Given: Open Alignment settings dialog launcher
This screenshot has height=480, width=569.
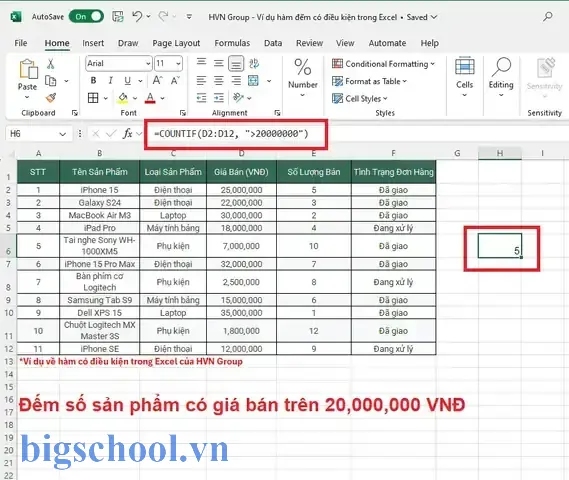Looking at the screenshot, I should coord(277,113).
